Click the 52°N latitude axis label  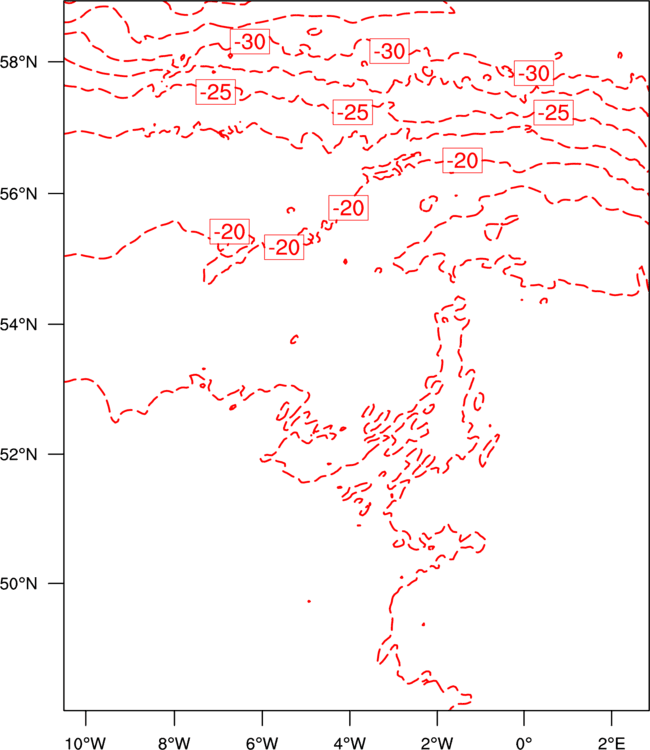19,454
